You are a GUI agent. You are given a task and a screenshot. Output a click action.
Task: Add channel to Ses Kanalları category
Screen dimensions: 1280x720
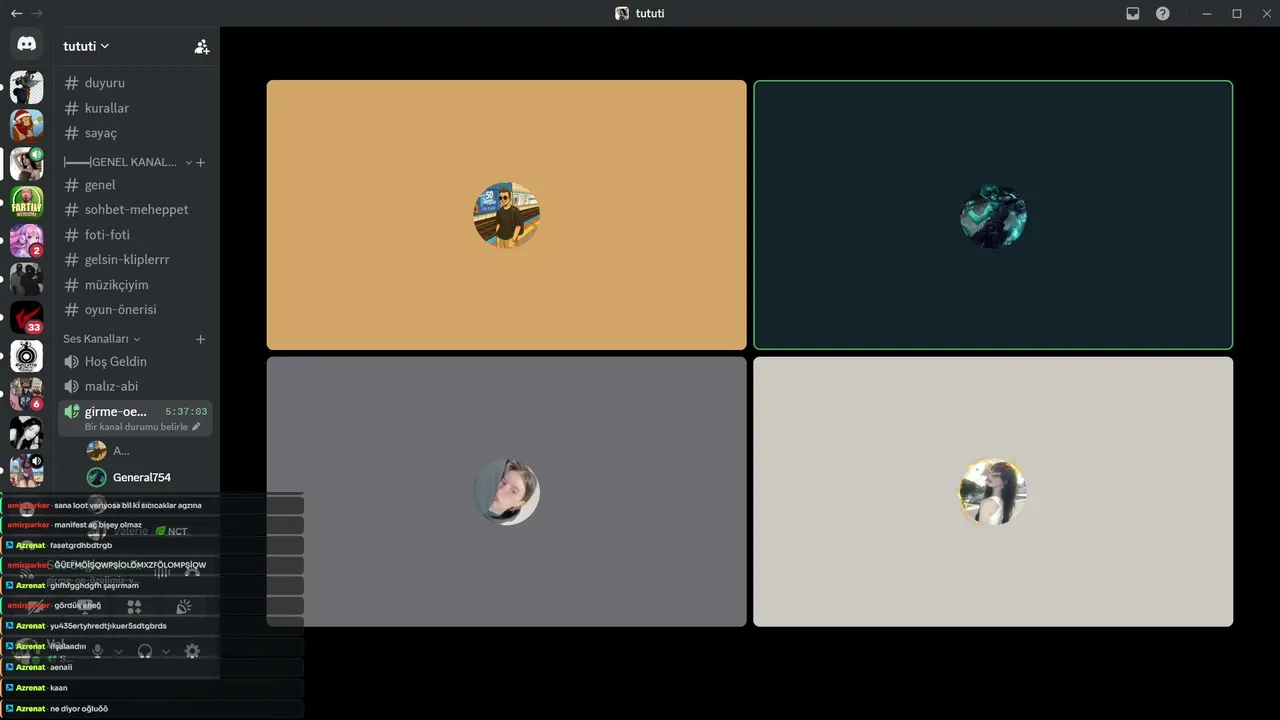pyautogui.click(x=200, y=339)
